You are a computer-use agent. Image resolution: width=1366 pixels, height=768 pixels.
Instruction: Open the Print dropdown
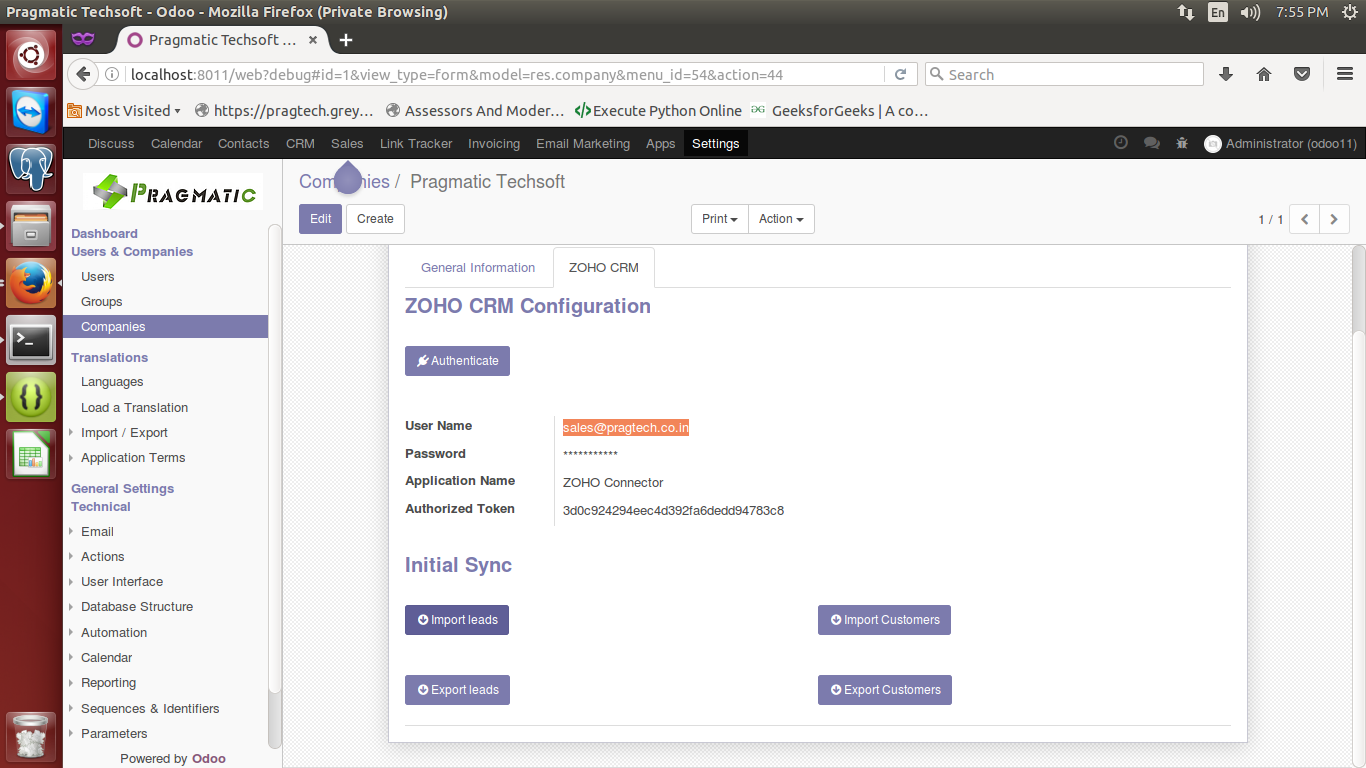point(720,219)
